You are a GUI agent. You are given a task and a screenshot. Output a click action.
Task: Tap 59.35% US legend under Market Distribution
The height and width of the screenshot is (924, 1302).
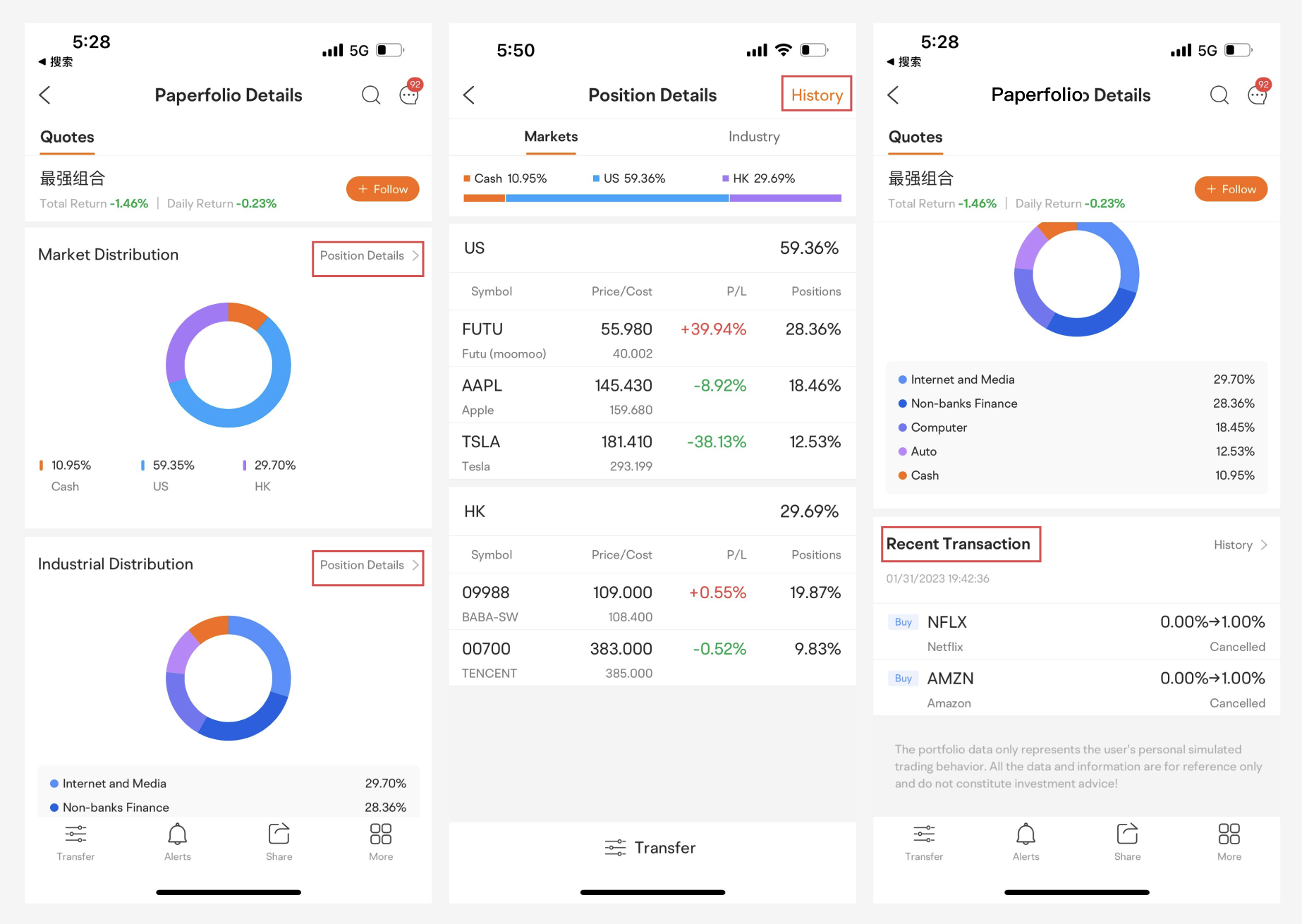pos(168,475)
